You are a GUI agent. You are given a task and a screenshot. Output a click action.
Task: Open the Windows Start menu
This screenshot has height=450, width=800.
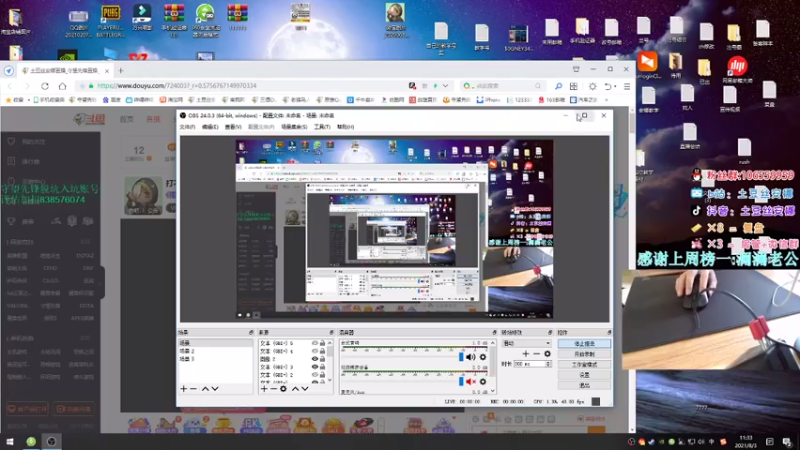pyautogui.click(x=10, y=442)
